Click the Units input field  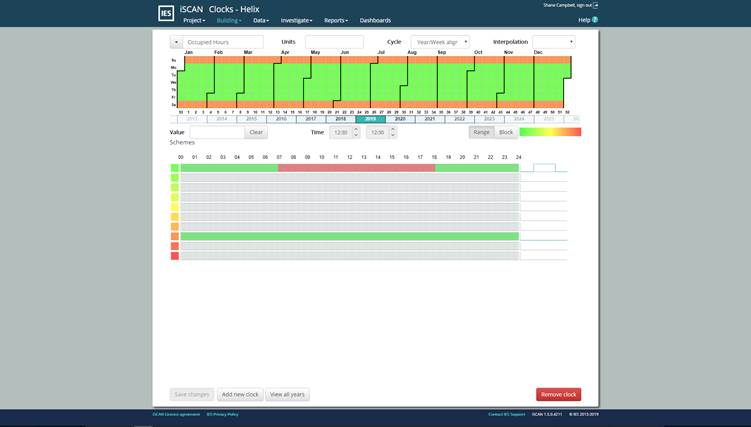(334, 42)
